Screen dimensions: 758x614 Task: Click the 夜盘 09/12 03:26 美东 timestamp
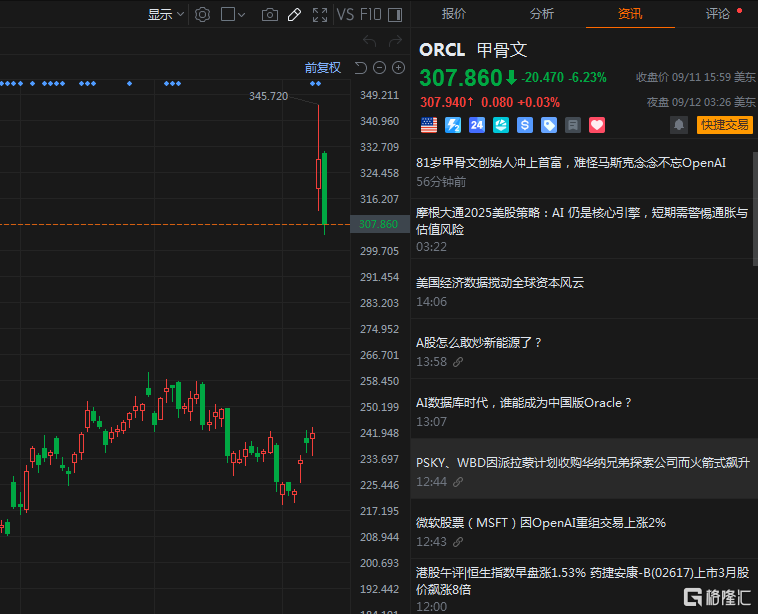click(x=701, y=102)
